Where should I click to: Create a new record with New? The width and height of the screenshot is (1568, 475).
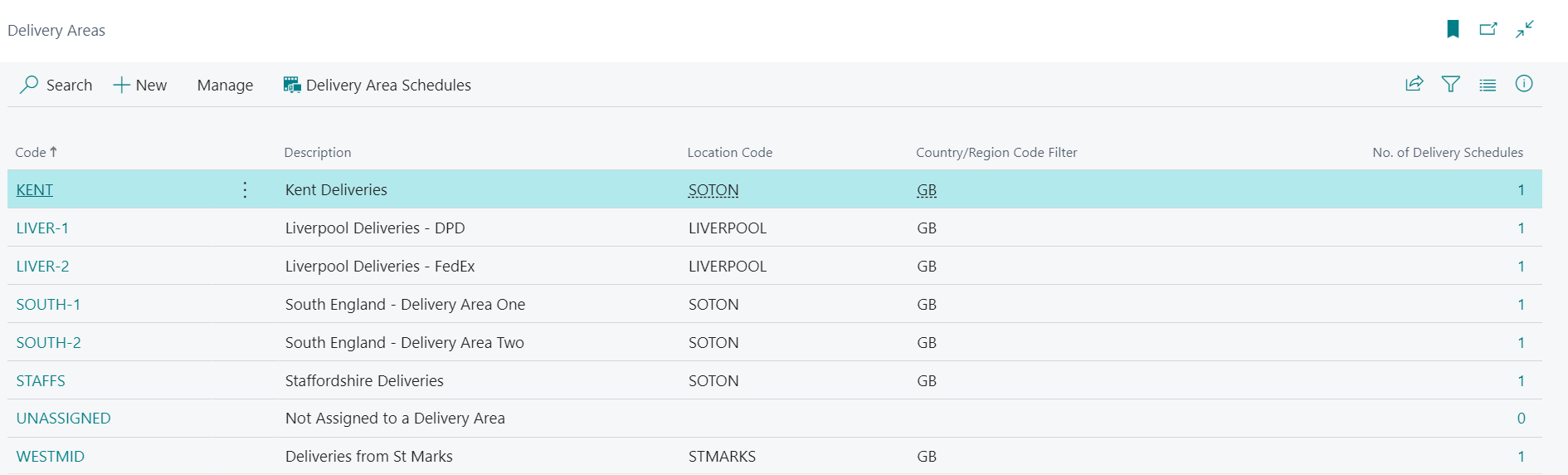(140, 85)
